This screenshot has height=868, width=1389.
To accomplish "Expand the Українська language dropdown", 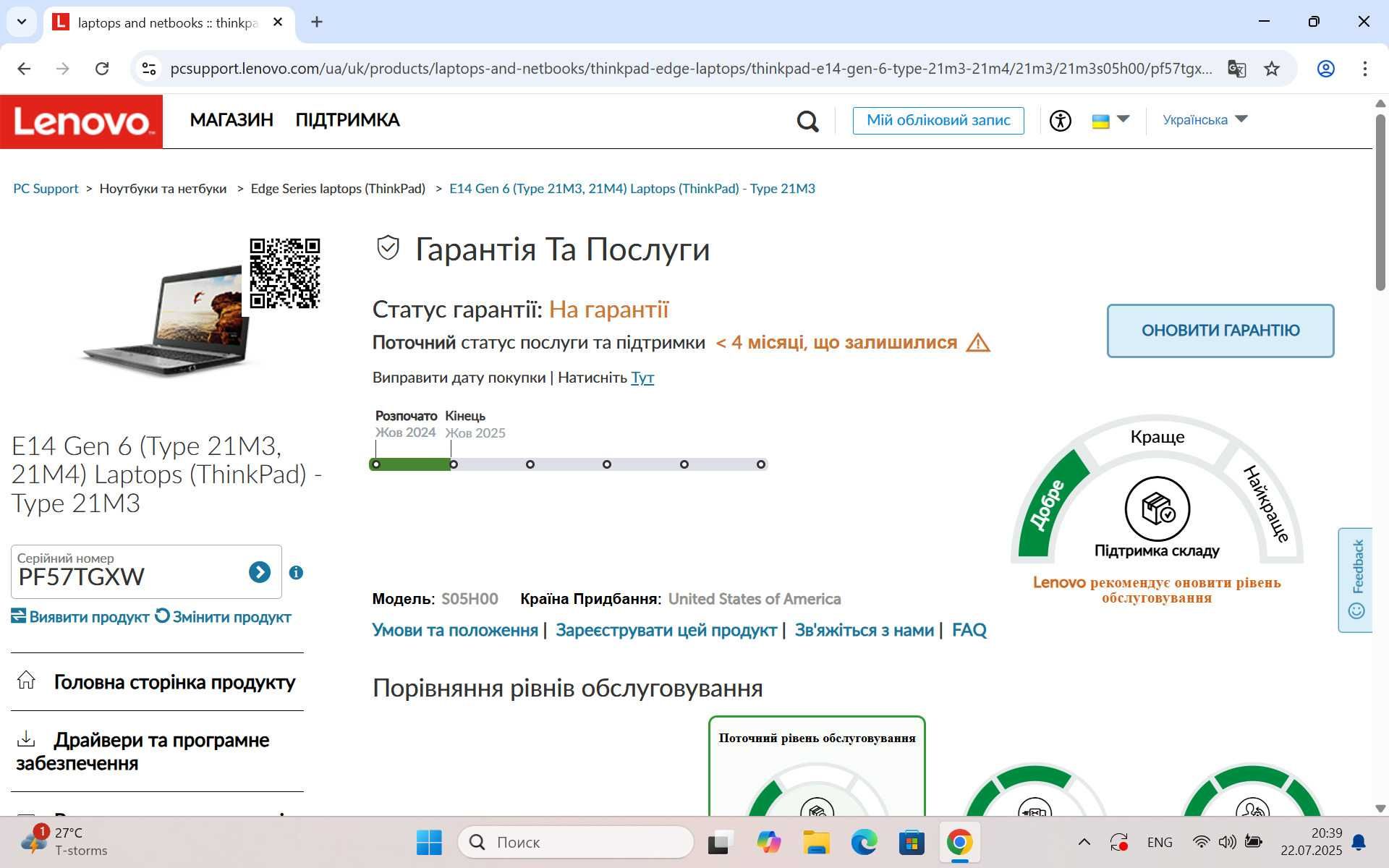I will pos(1205,119).
